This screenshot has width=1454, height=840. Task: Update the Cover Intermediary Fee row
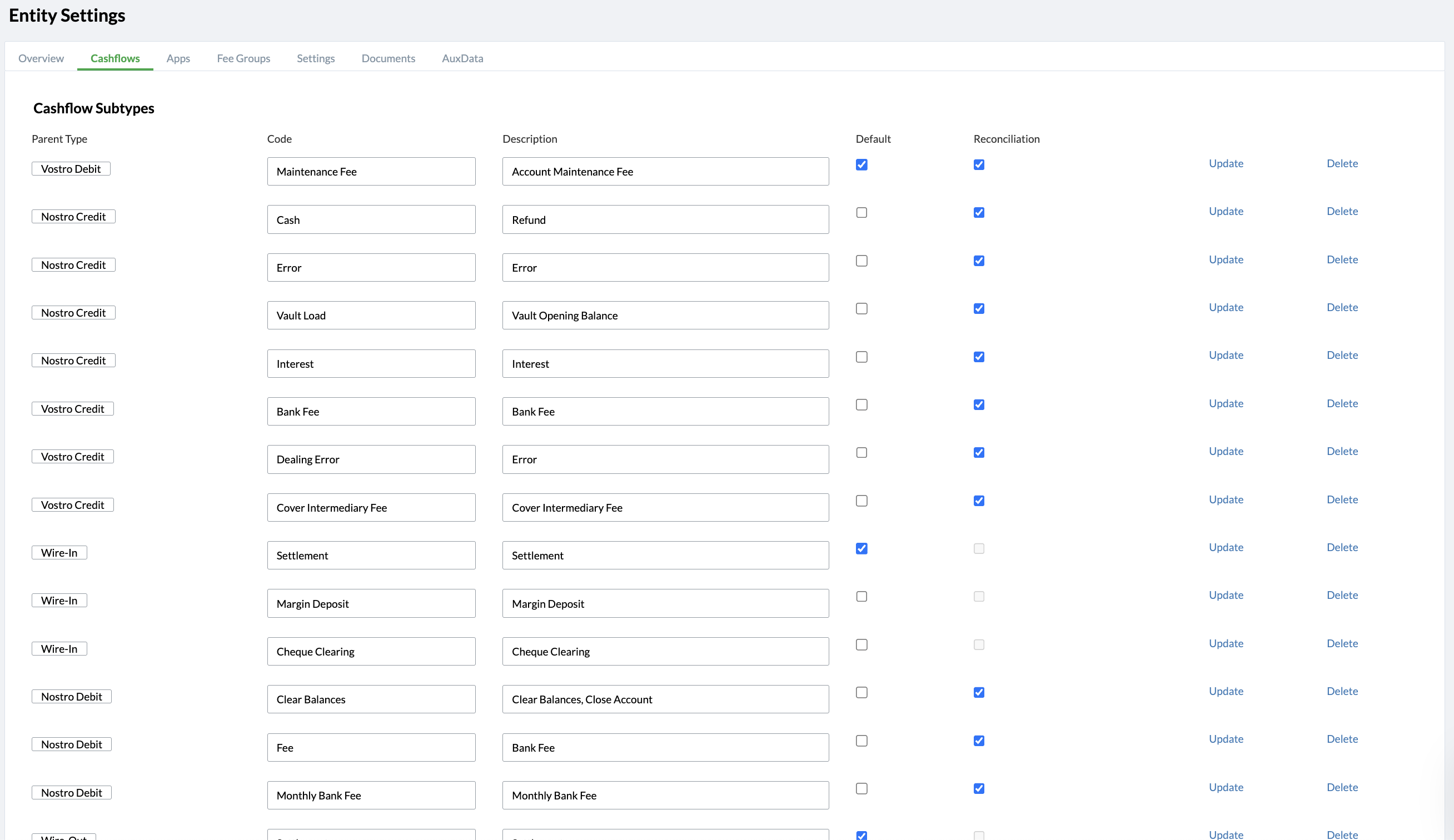1226,499
